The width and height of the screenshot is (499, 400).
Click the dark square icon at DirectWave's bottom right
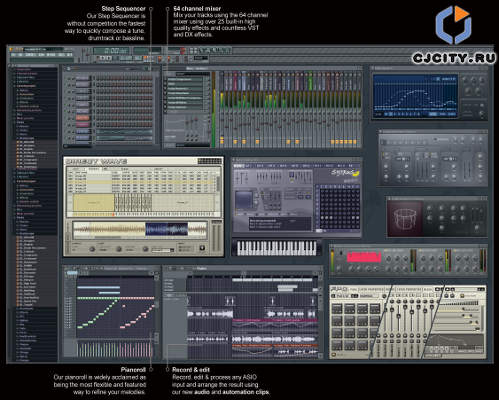click(202, 248)
